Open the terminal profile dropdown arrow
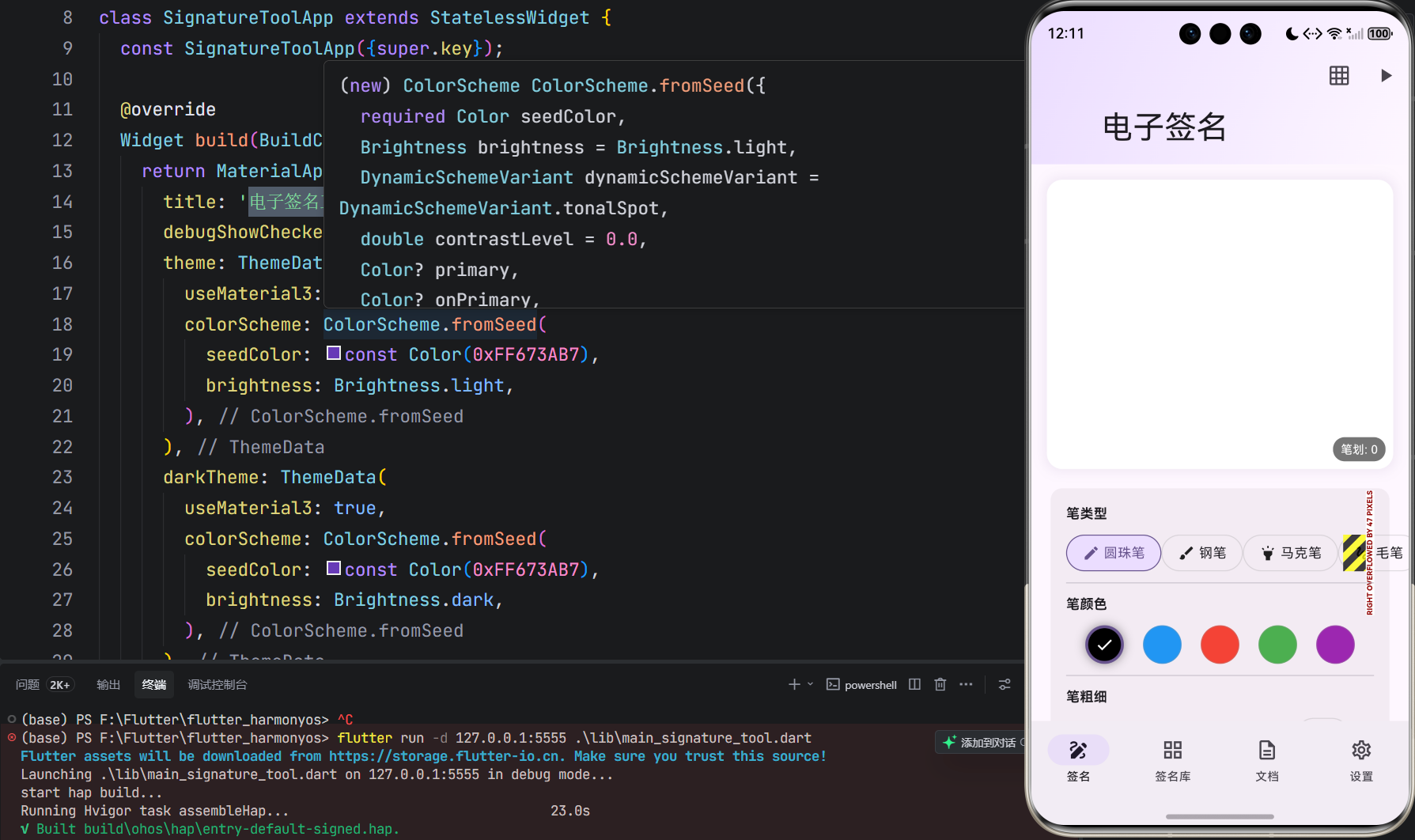Viewport: 1415px width, 840px height. coord(810,684)
